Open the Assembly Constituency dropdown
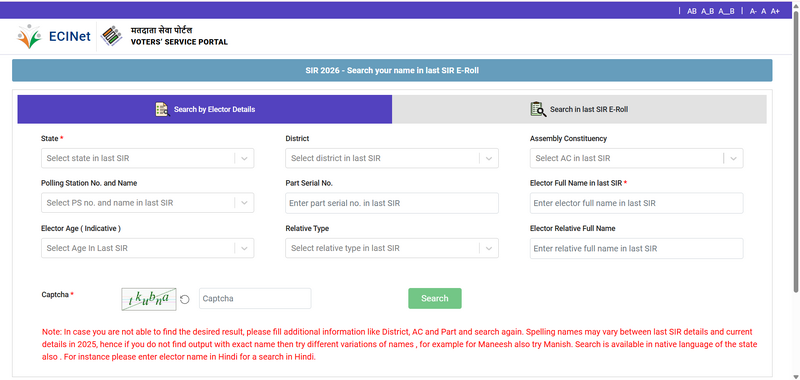The image size is (800, 380). [636, 158]
